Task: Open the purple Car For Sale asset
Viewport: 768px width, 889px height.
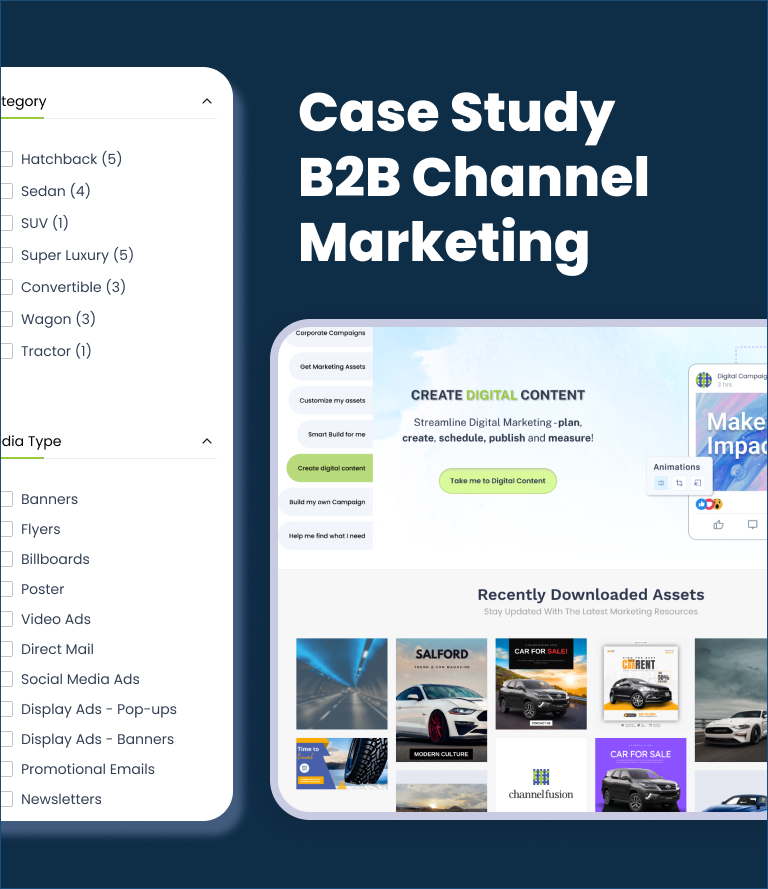Action: coord(640,776)
